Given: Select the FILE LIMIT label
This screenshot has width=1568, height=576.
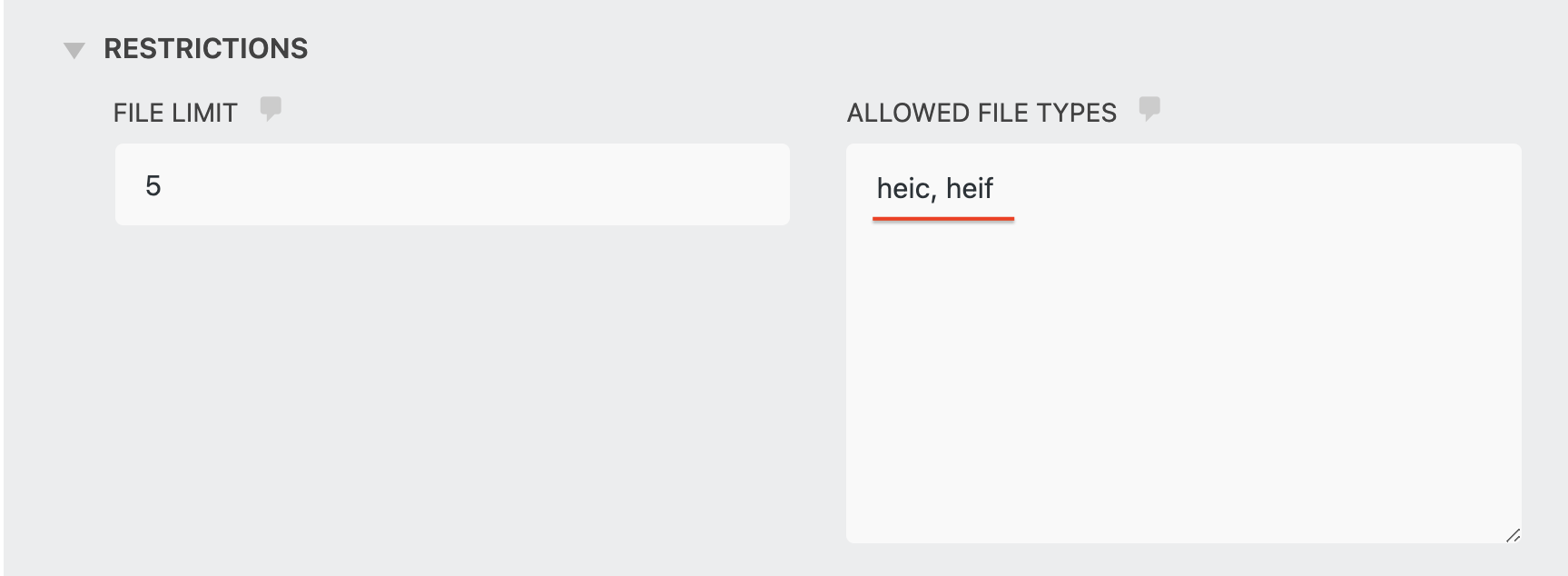Looking at the screenshot, I should [x=176, y=112].
